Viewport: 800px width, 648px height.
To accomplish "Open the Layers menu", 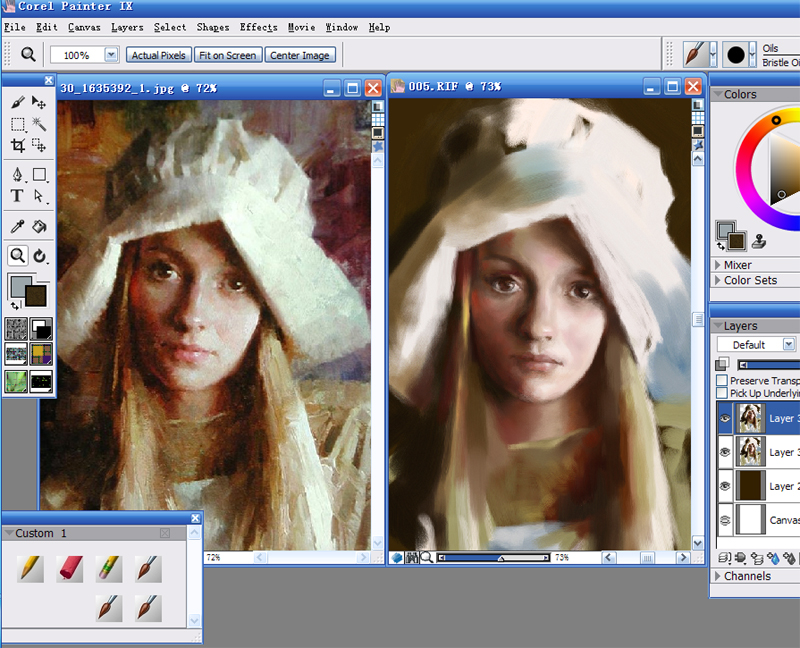I will 127,27.
